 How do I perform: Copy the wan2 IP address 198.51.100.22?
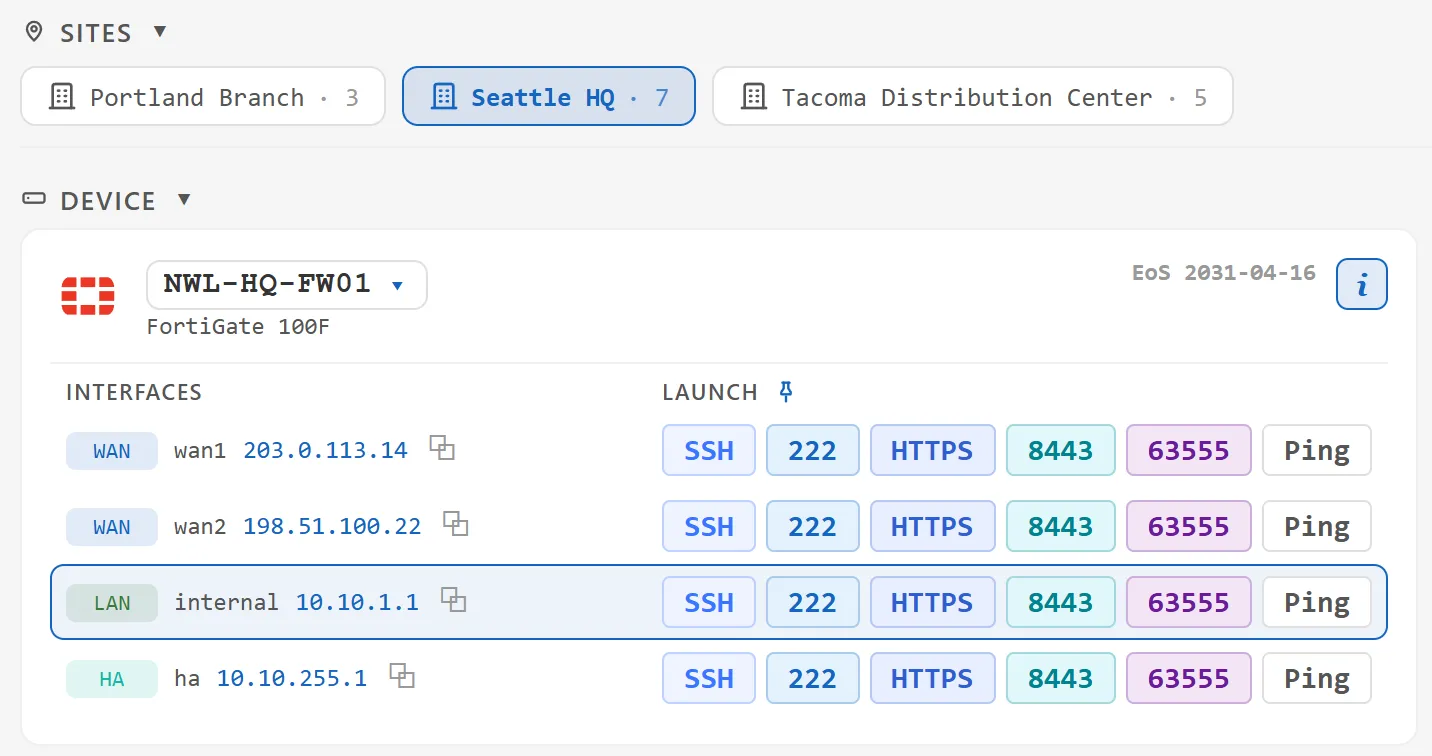click(x=456, y=524)
